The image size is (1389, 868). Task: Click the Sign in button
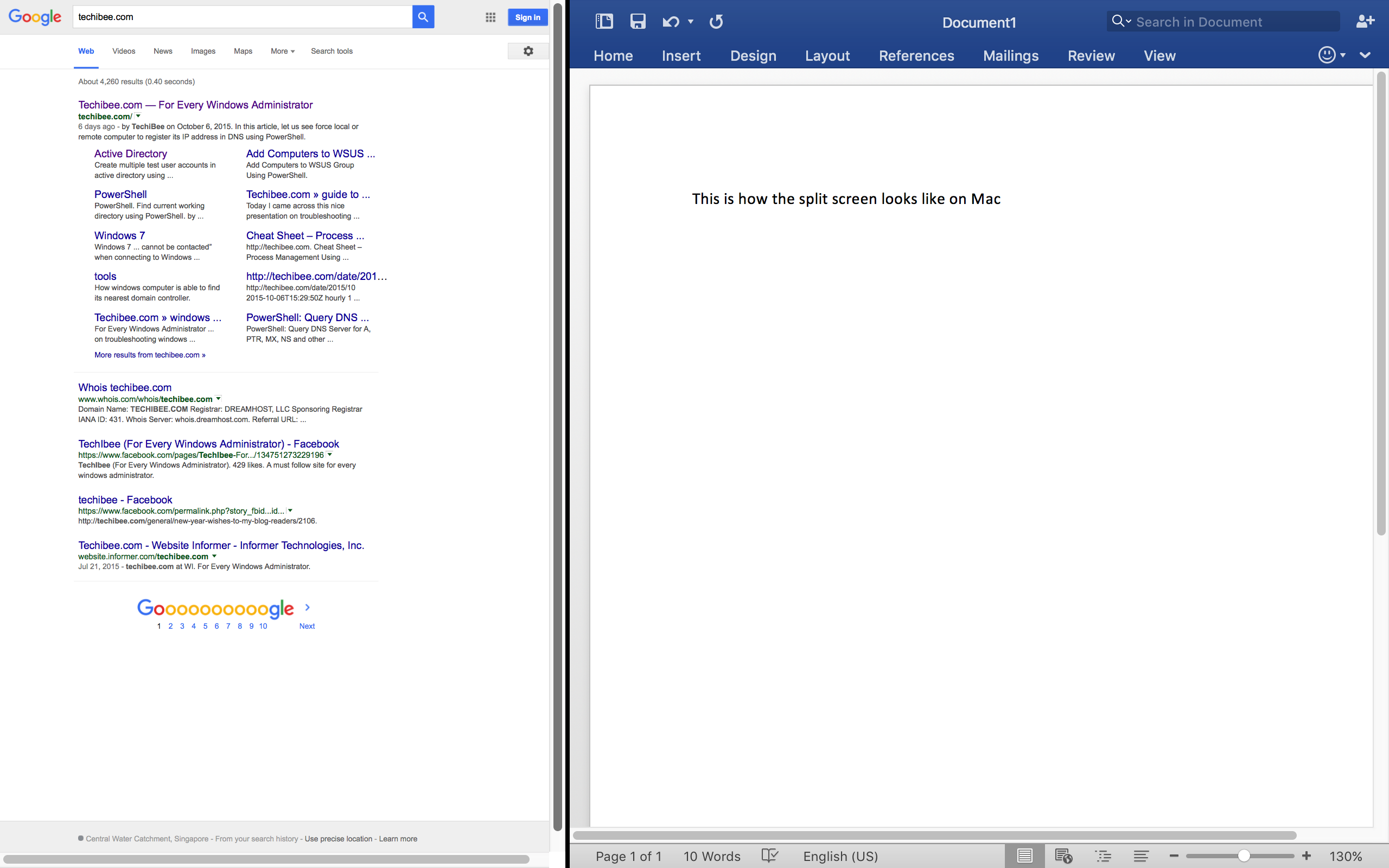(527, 17)
